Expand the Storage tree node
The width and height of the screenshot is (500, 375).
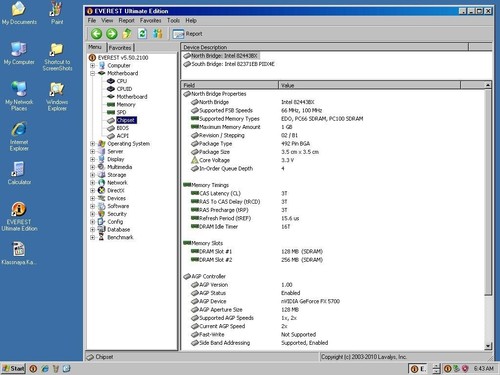tap(93, 175)
